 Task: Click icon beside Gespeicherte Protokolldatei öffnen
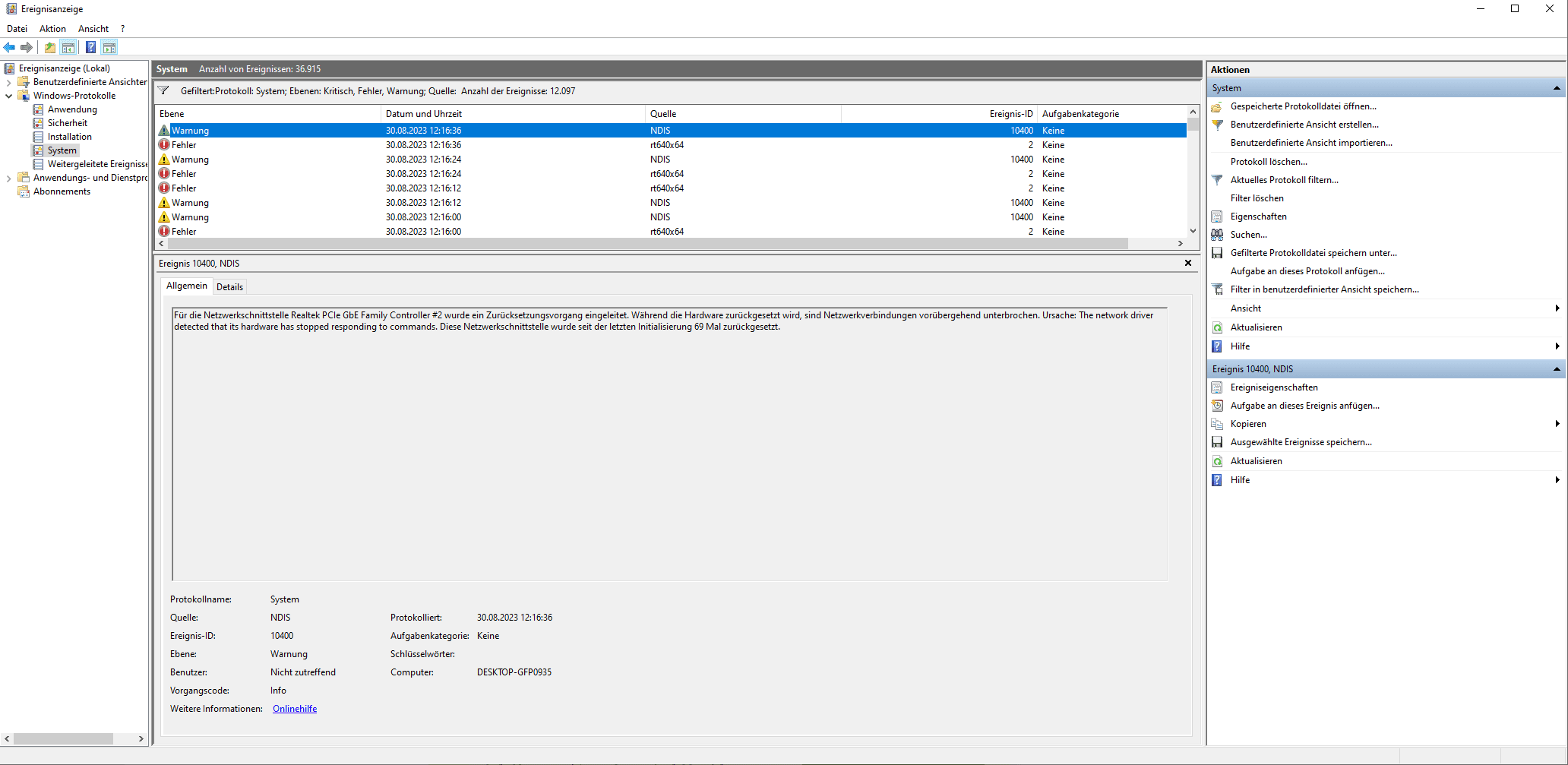1217,106
